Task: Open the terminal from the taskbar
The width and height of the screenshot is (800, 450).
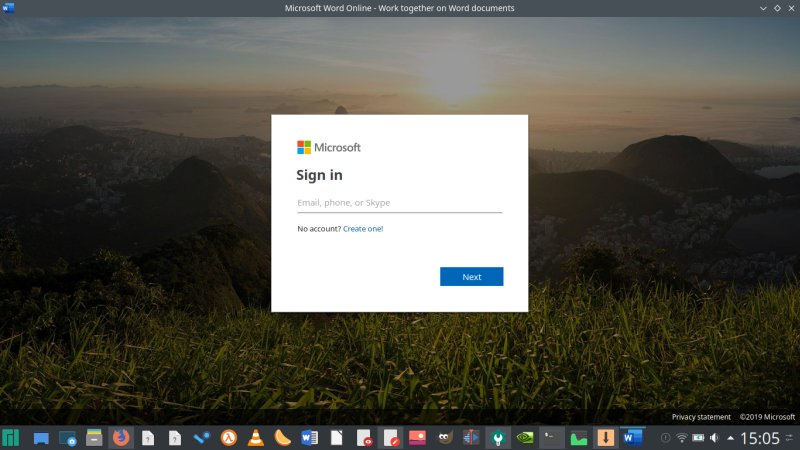Action: click(x=551, y=437)
